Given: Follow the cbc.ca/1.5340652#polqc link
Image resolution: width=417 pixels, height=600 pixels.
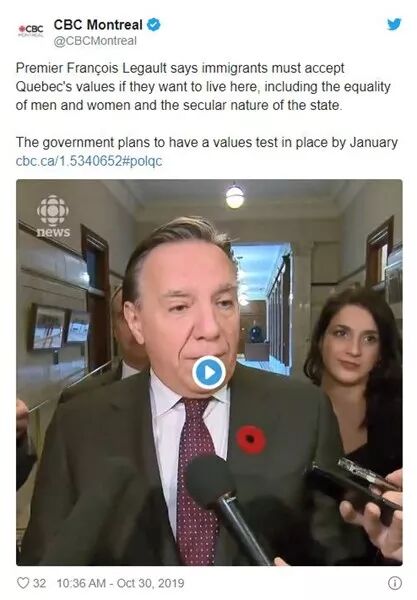Looking at the screenshot, I should click(x=89, y=161).
